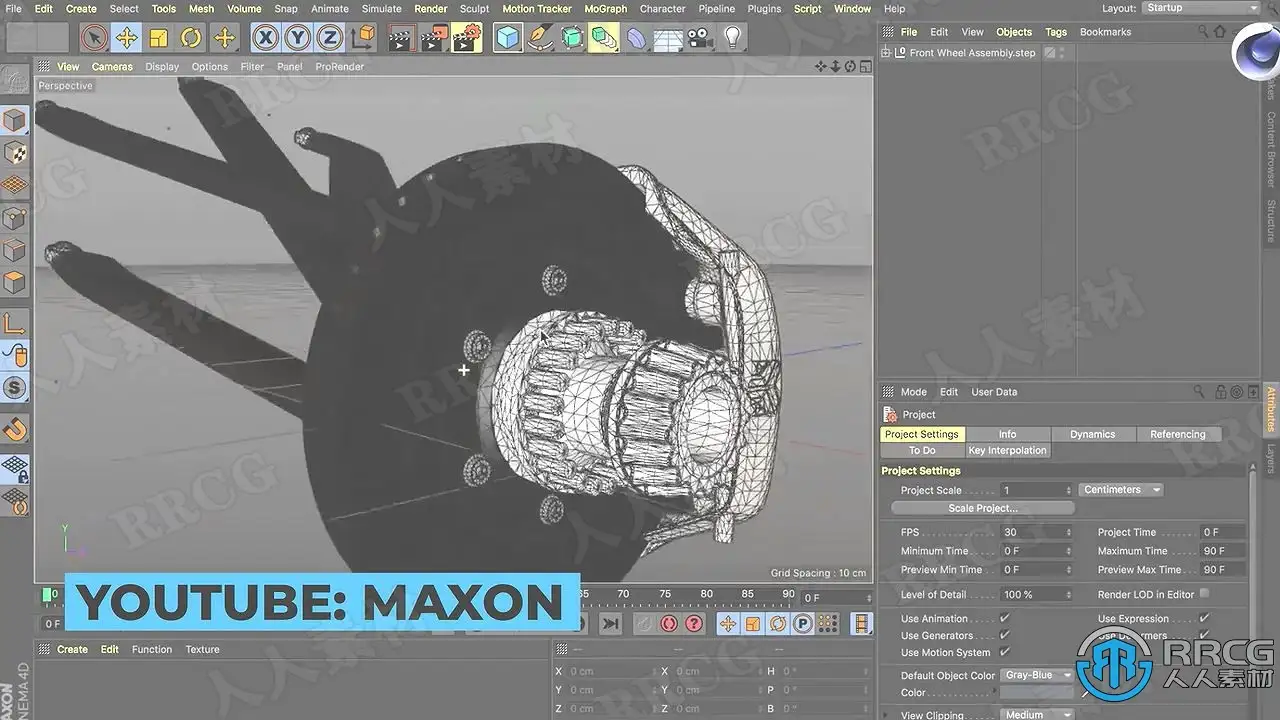Screen dimensions: 1280x720
Task: Open the Info tab
Action: click(1007, 434)
